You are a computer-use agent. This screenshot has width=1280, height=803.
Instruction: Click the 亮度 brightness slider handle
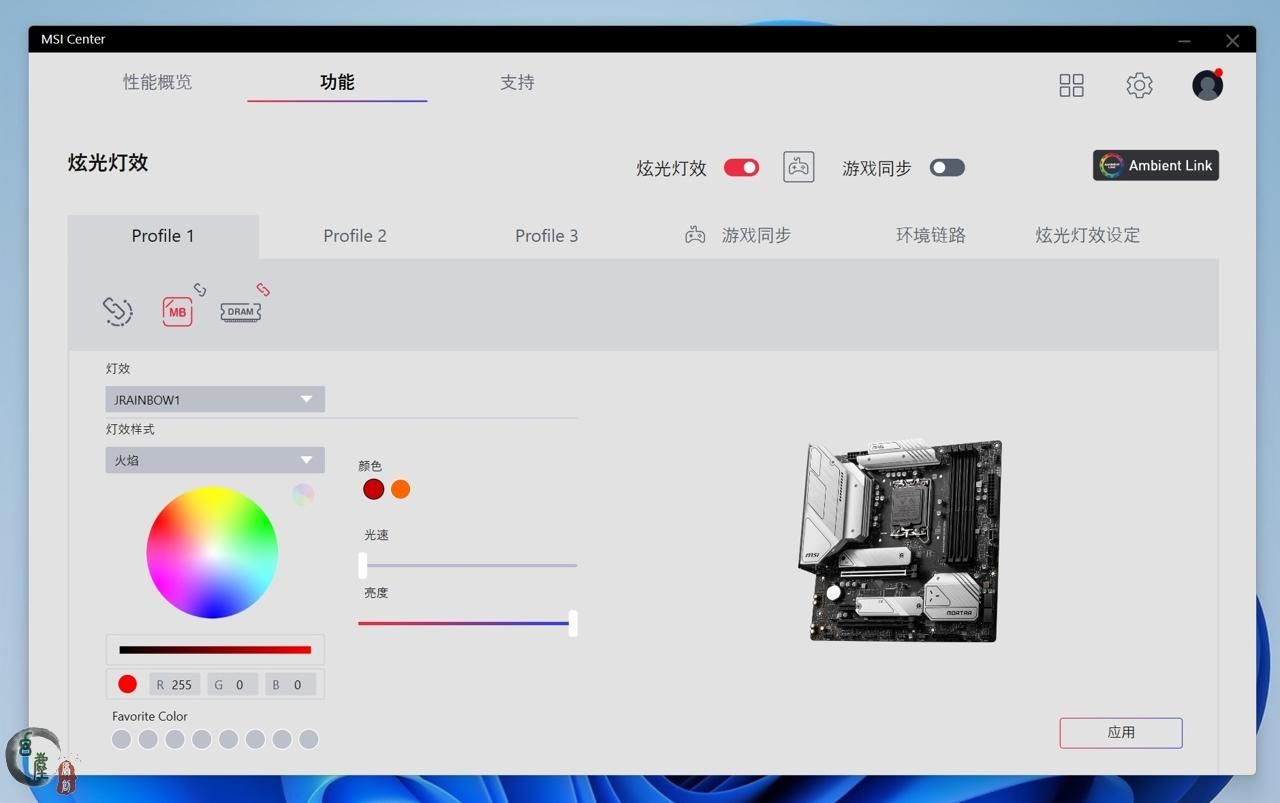pyautogui.click(x=573, y=623)
